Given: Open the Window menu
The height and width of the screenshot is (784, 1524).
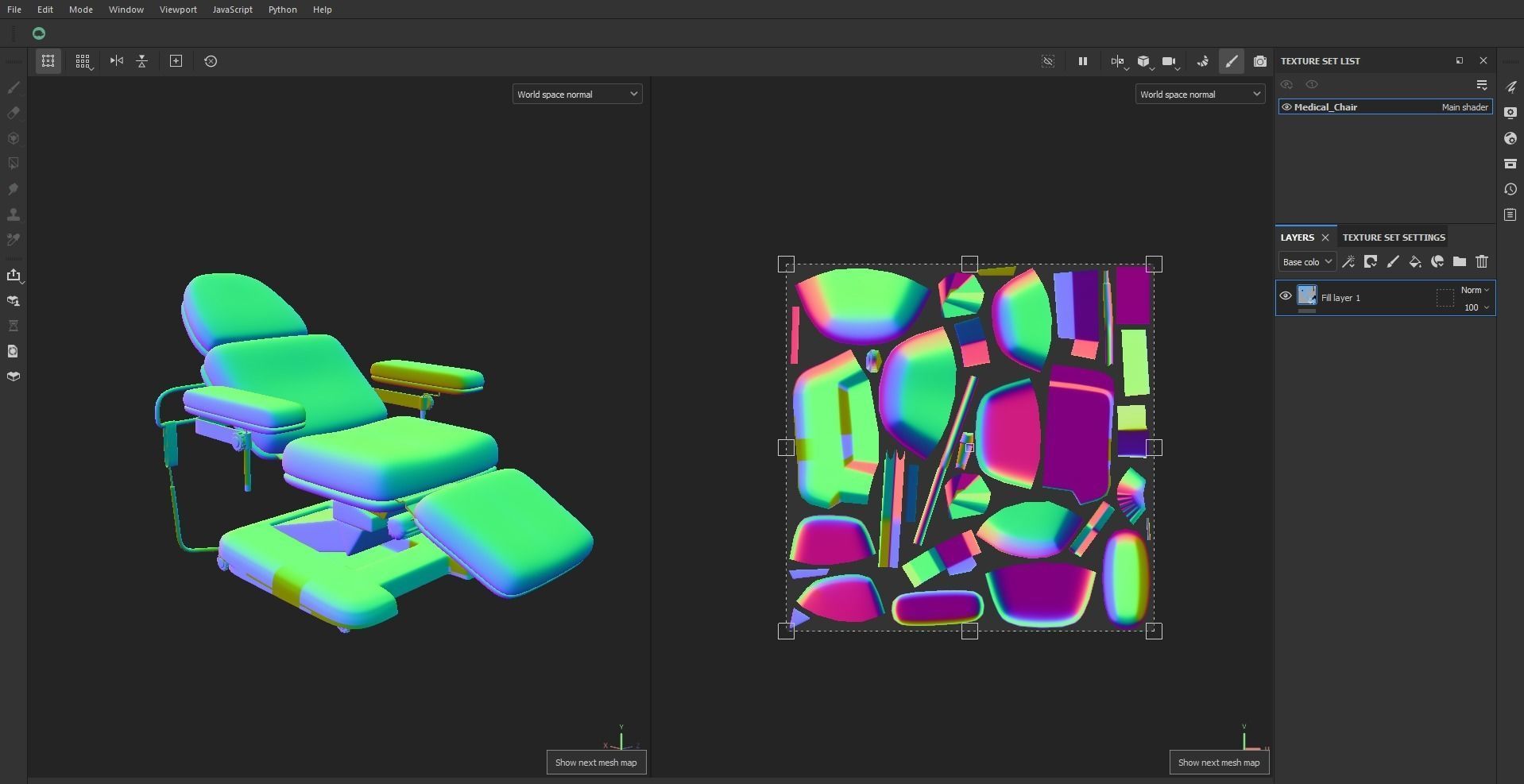Looking at the screenshot, I should [x=126, y=10].
